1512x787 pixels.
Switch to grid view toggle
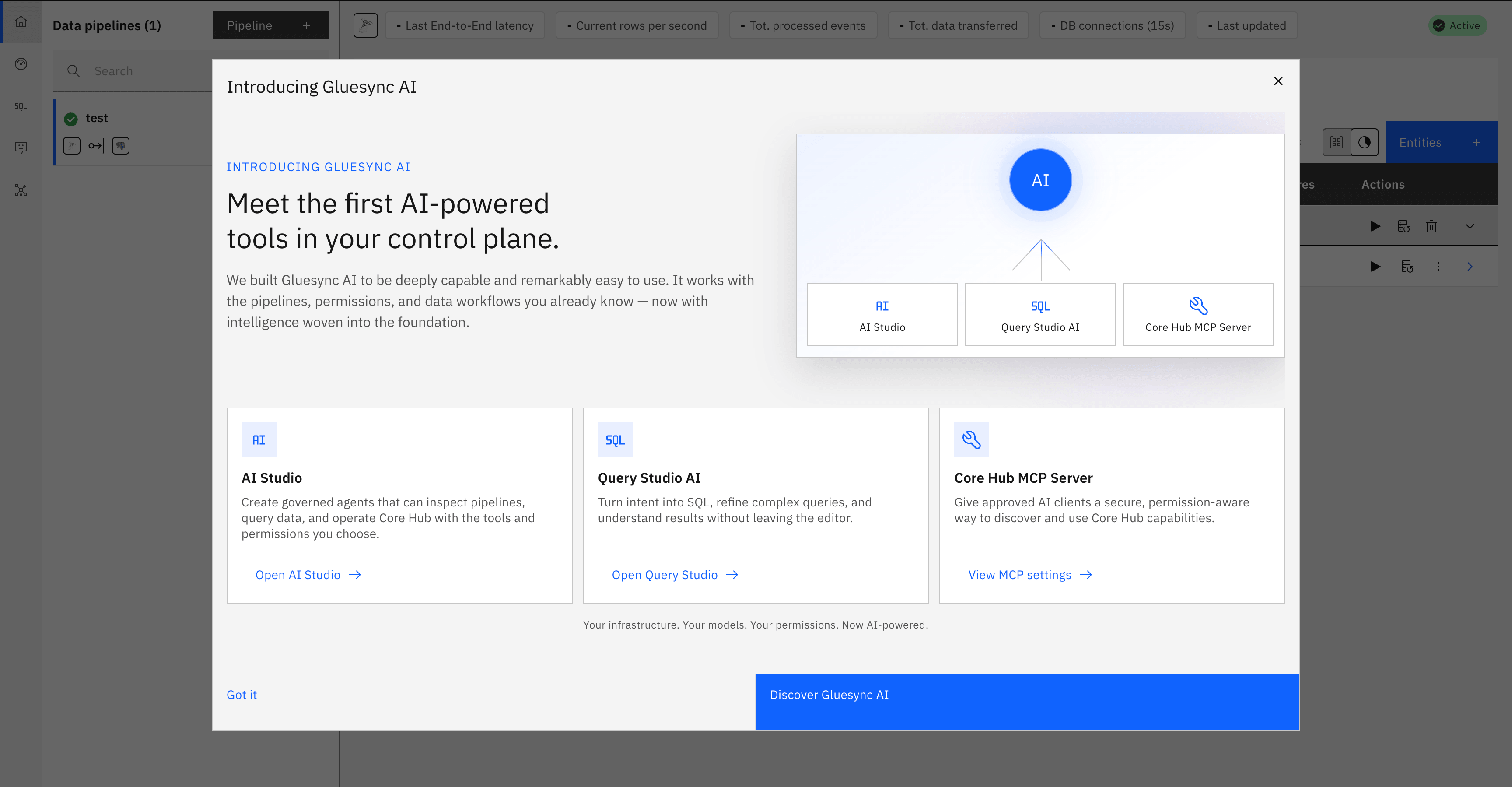tap(1337, 142)
